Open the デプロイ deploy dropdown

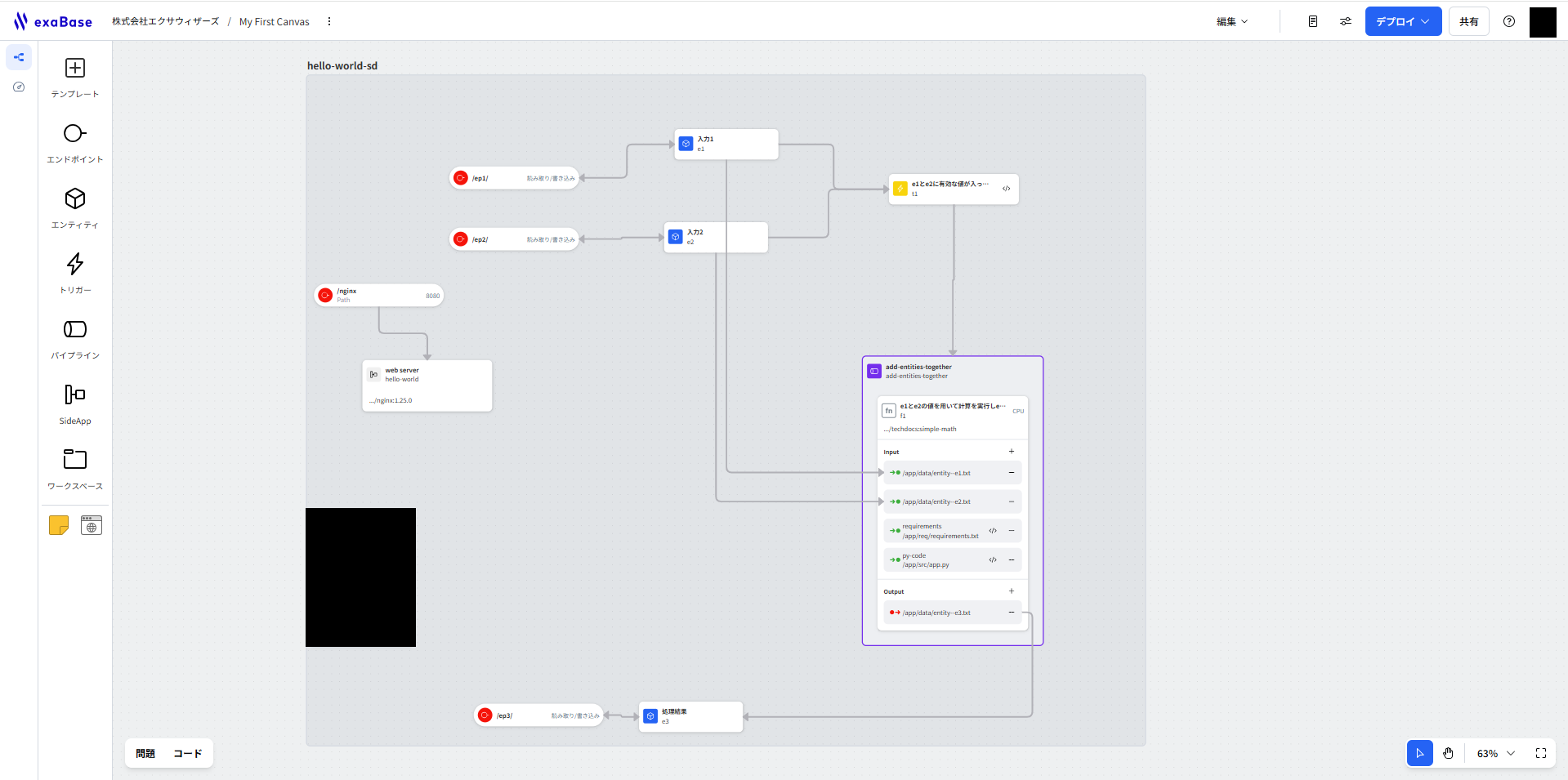1403,21
